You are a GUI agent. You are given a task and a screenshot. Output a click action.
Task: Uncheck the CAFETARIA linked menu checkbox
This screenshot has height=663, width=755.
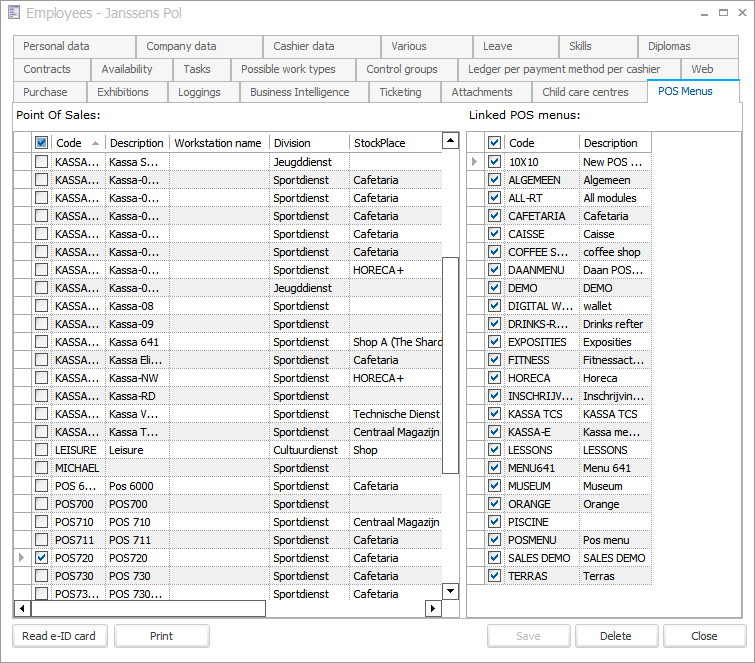(494, 216)
